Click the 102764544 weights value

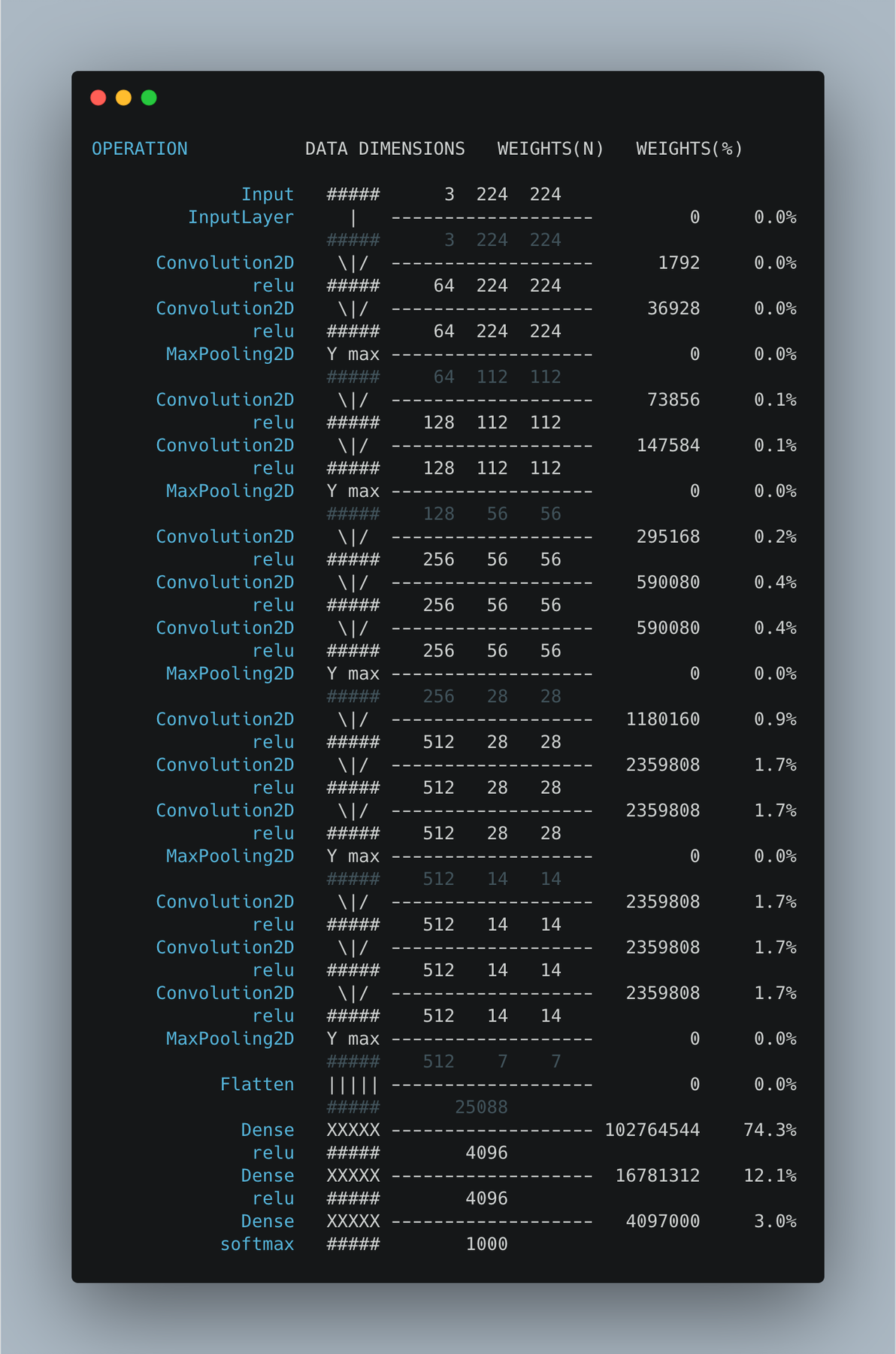coord(652,1130)
